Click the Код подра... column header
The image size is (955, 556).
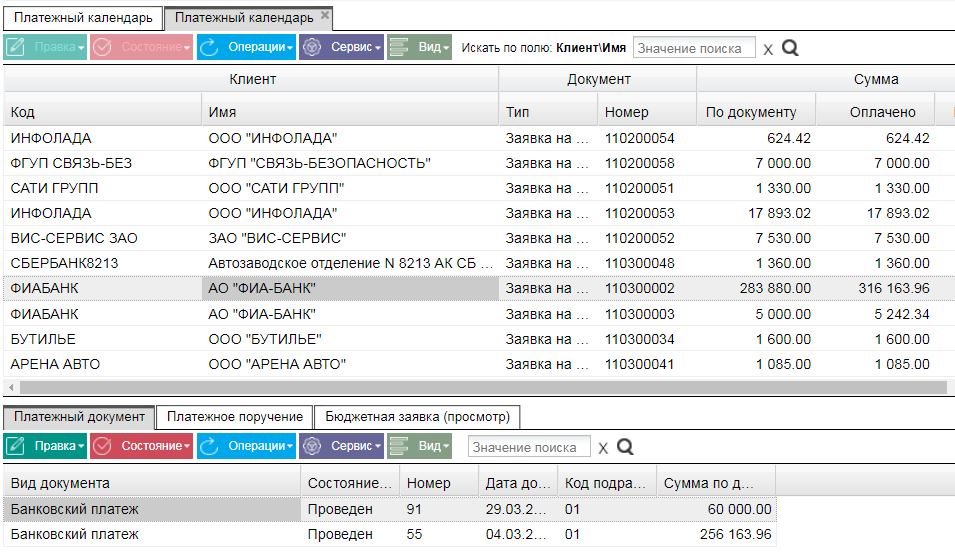pyautogui.click(x=607, y=483)
